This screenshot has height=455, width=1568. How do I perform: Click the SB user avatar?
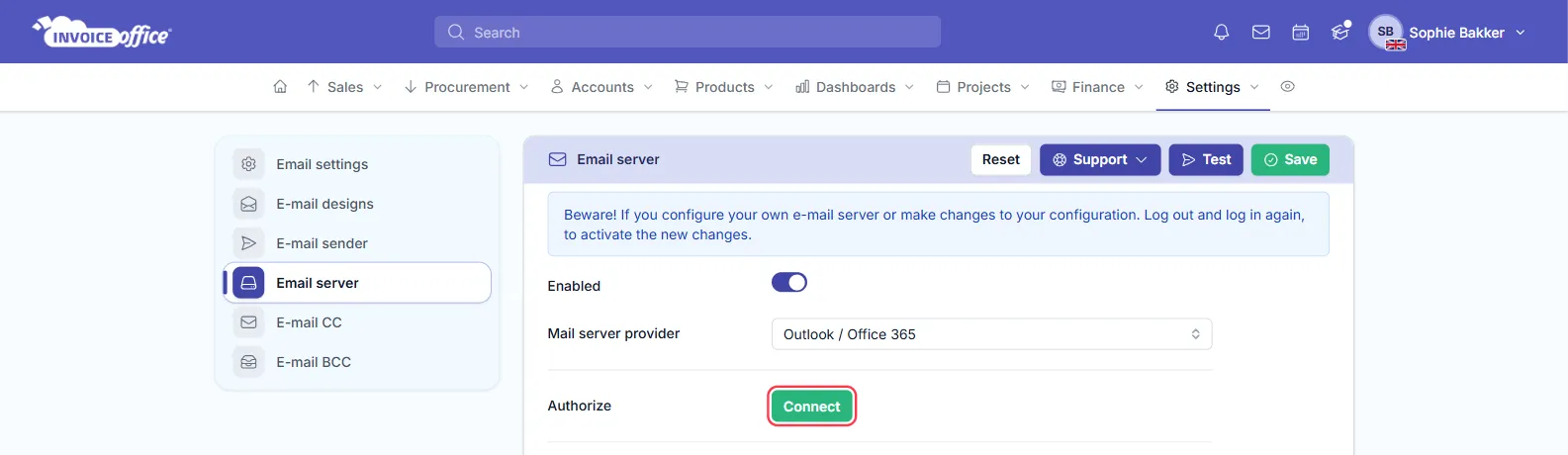click(1386, 32)
